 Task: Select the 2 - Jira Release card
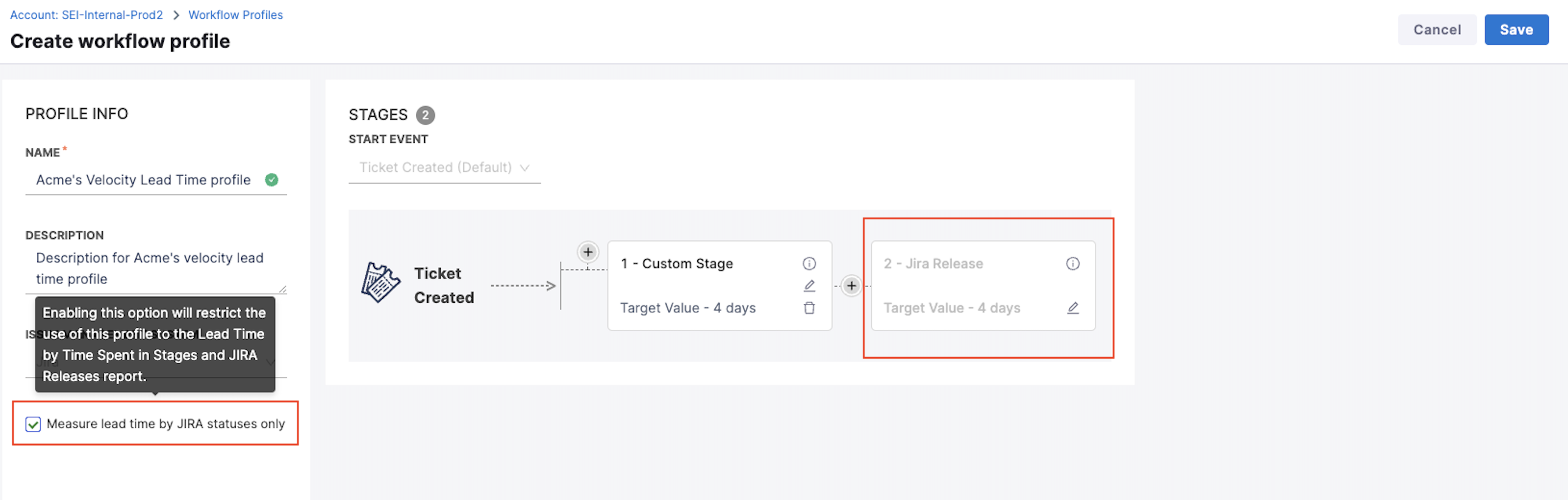pos(968,286)
